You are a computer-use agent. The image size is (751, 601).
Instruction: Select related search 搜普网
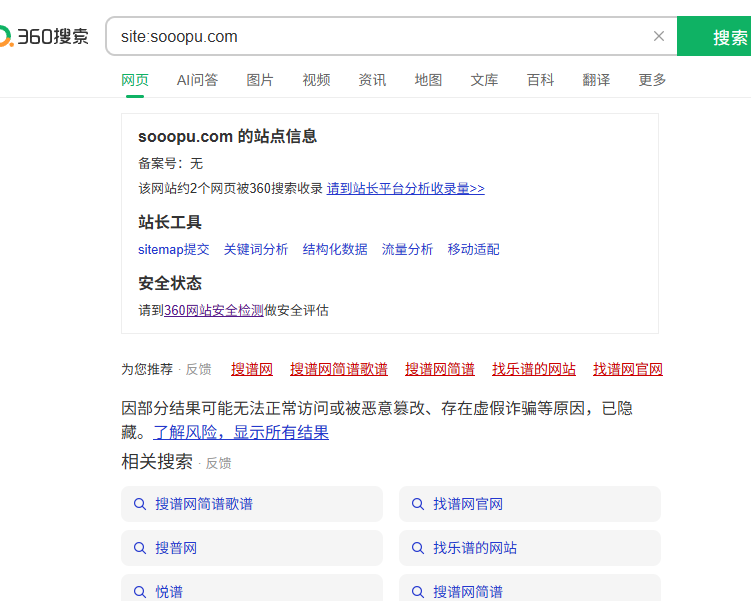click(252, 548)
